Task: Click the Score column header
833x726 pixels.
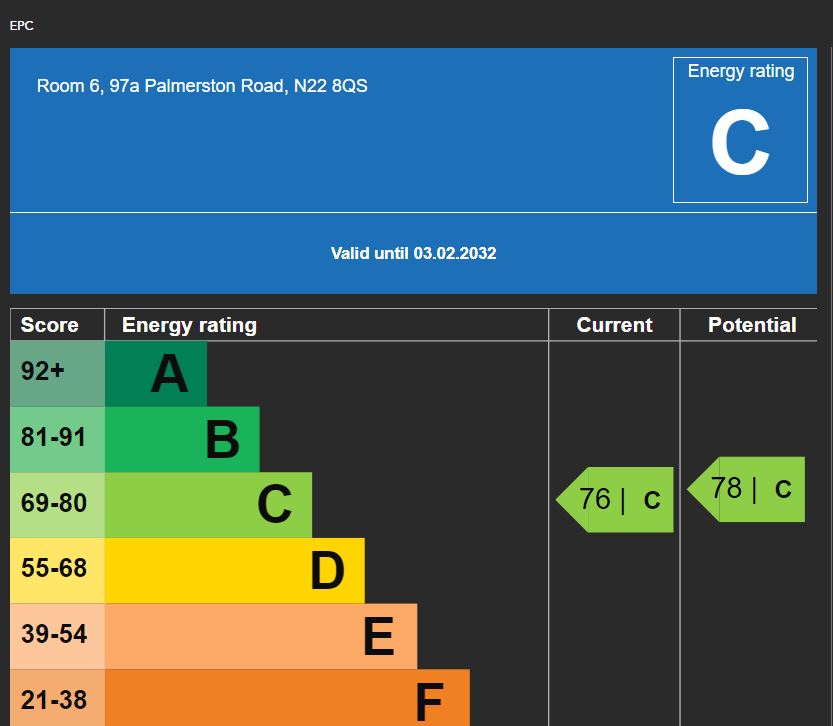Action: [50, 325]
